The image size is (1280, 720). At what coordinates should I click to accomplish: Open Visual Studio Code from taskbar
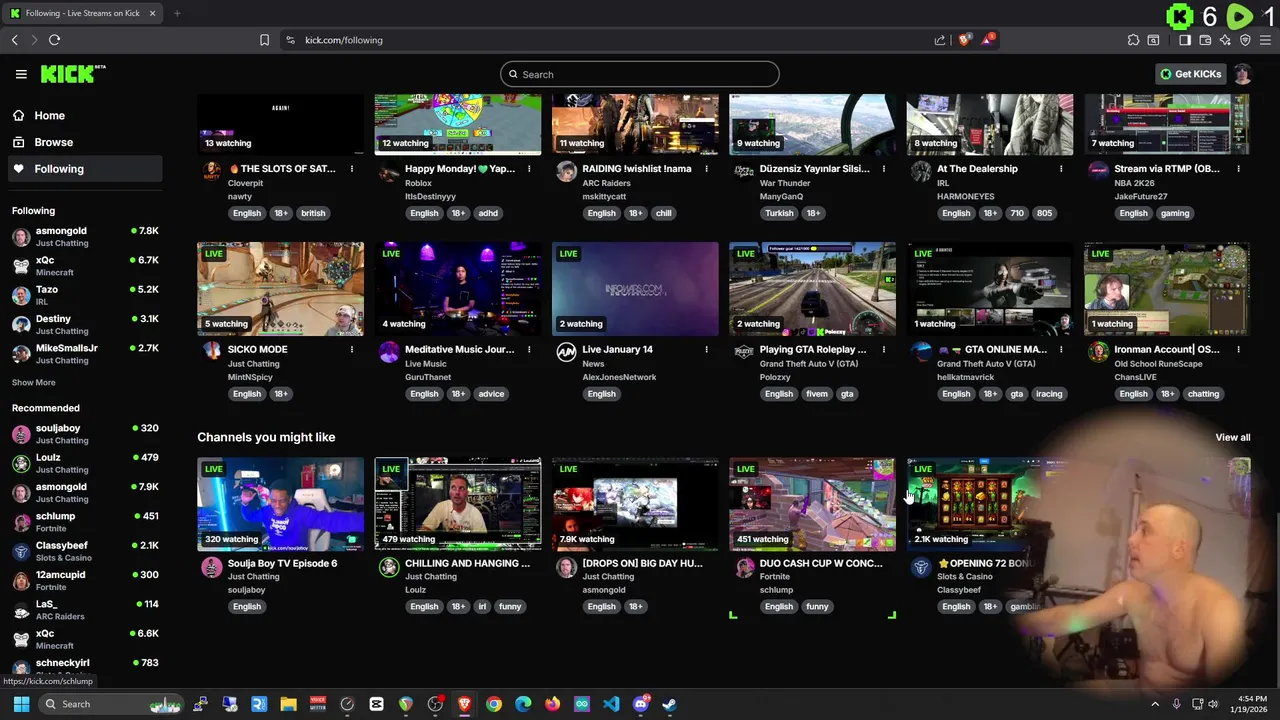(x=611, y=704)
